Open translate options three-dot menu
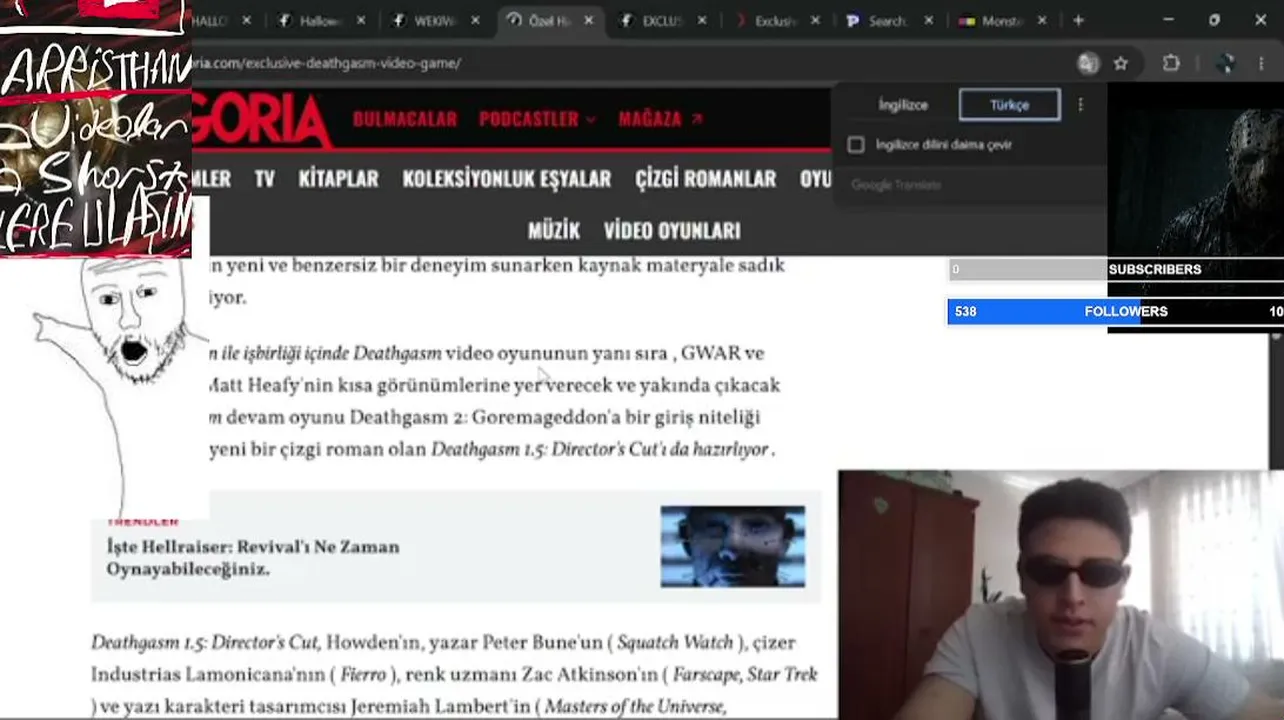 tap(1080, 105)
